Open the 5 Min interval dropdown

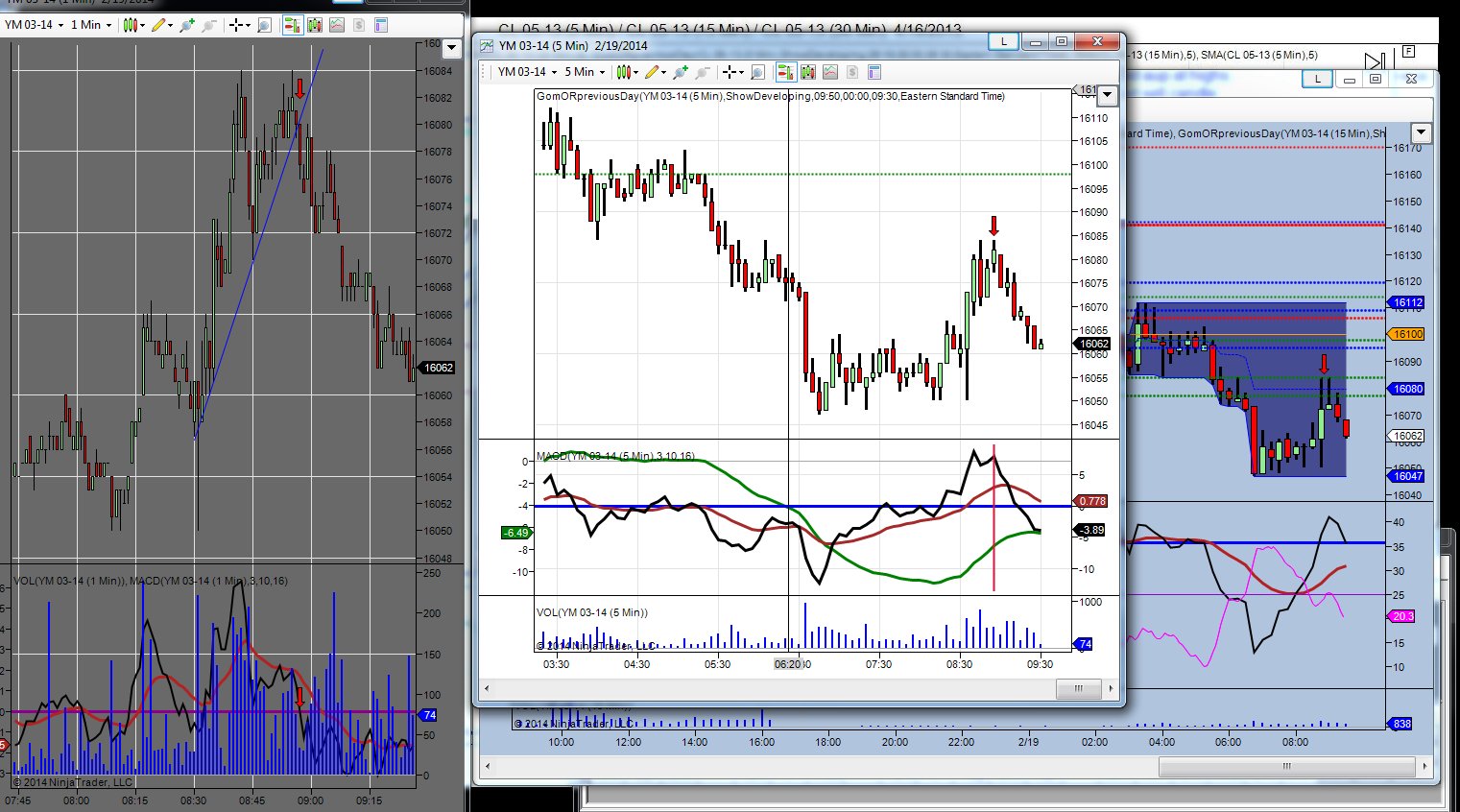[585, 72]
